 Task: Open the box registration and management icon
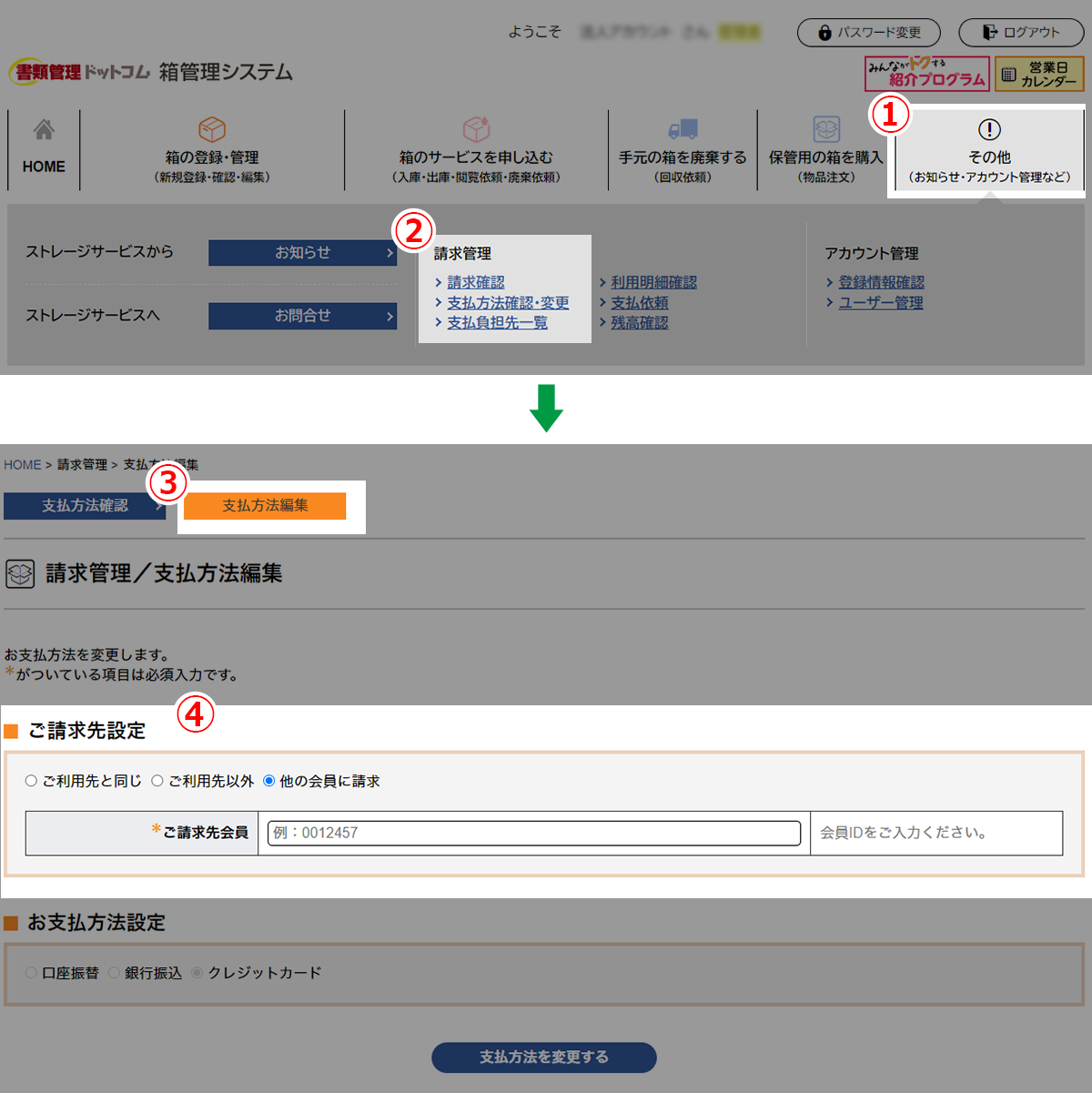point(211,129)
